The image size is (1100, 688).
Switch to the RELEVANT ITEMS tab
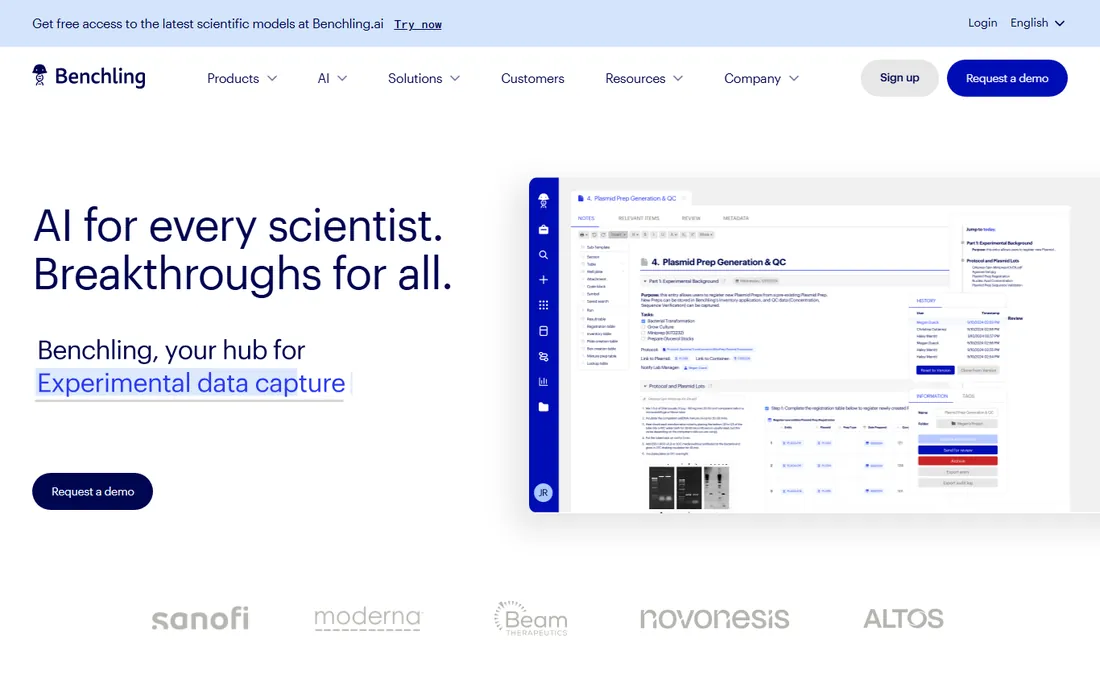[638, 218]
